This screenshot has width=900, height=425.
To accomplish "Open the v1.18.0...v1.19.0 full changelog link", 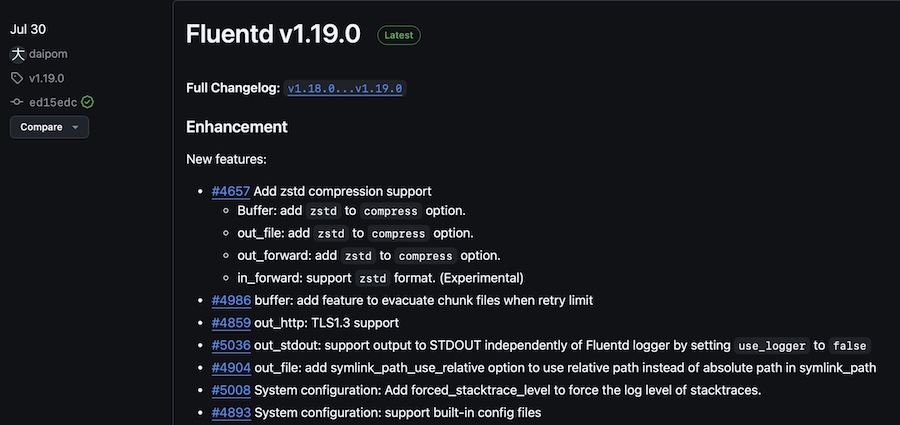I will click(345, 88).
